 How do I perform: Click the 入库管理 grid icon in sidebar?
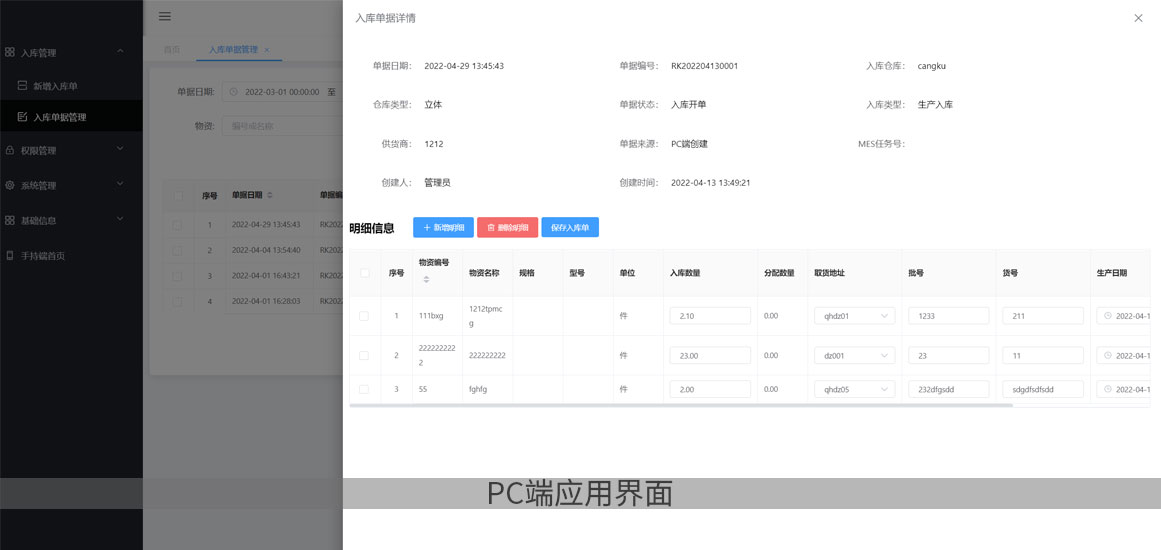point(9,52)
